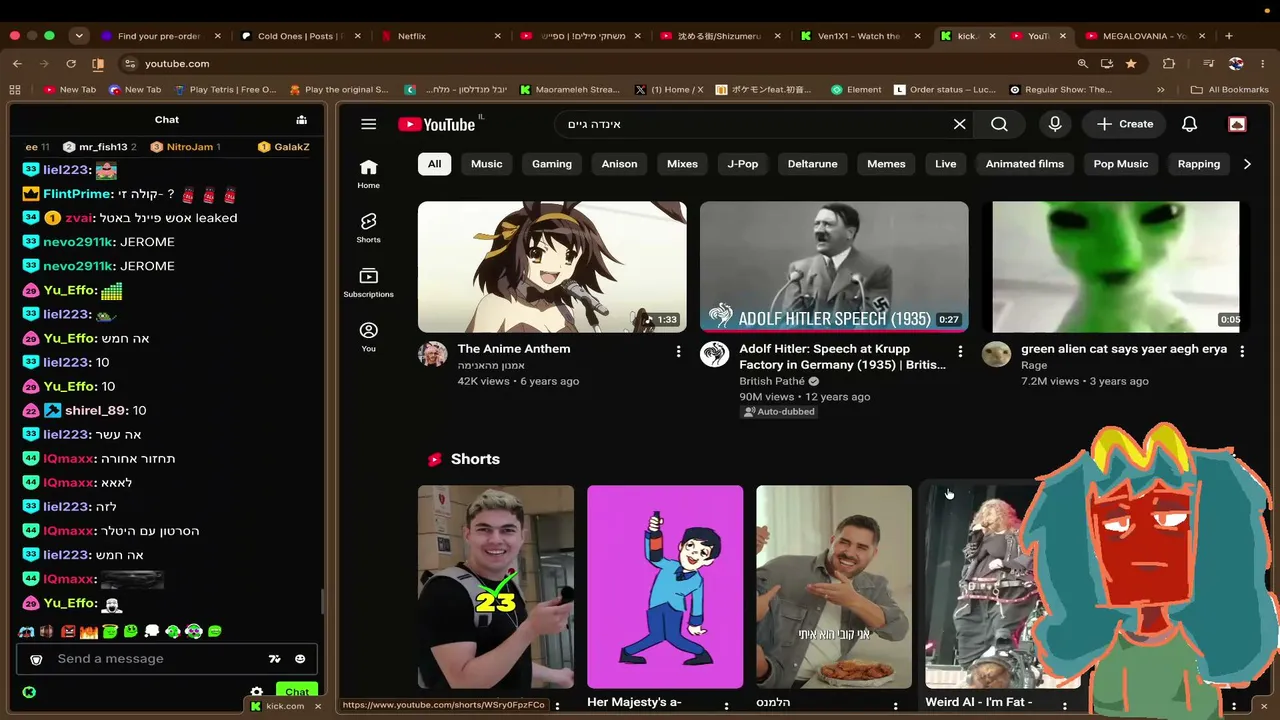Open the YouTube hamburger guide menu
This screenshot has width=1280, height=720.
(368, 124)
